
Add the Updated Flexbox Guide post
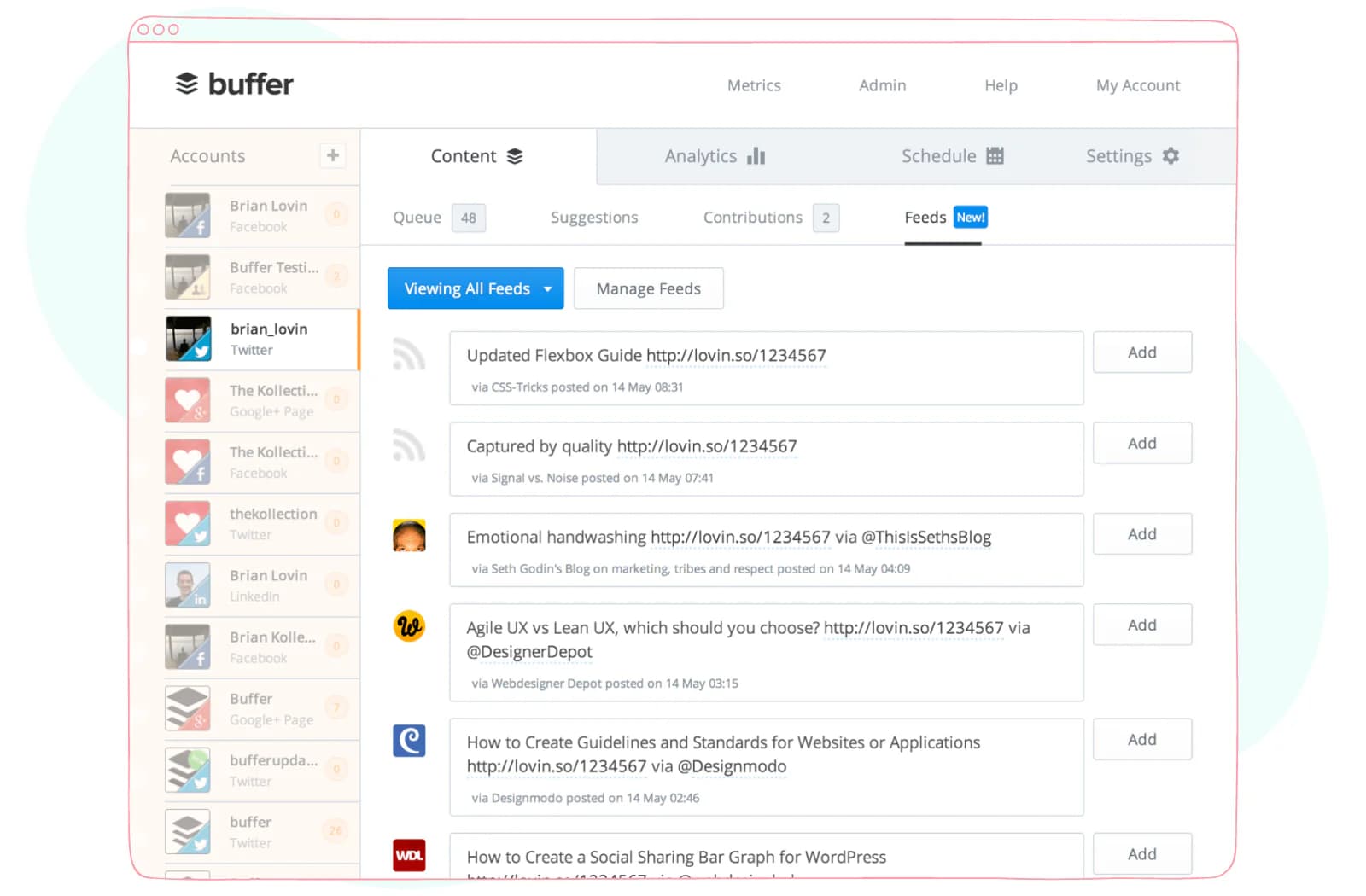pos(1142,352)
